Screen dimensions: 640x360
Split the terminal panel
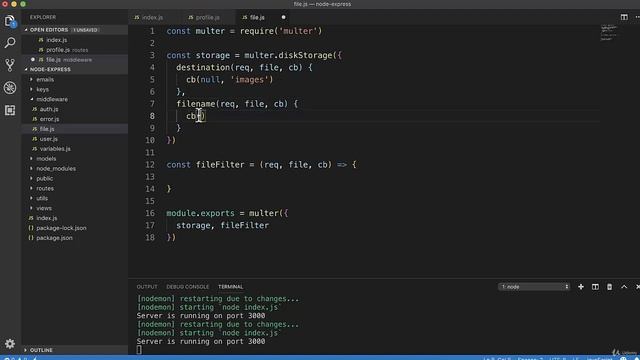point(595,287)
